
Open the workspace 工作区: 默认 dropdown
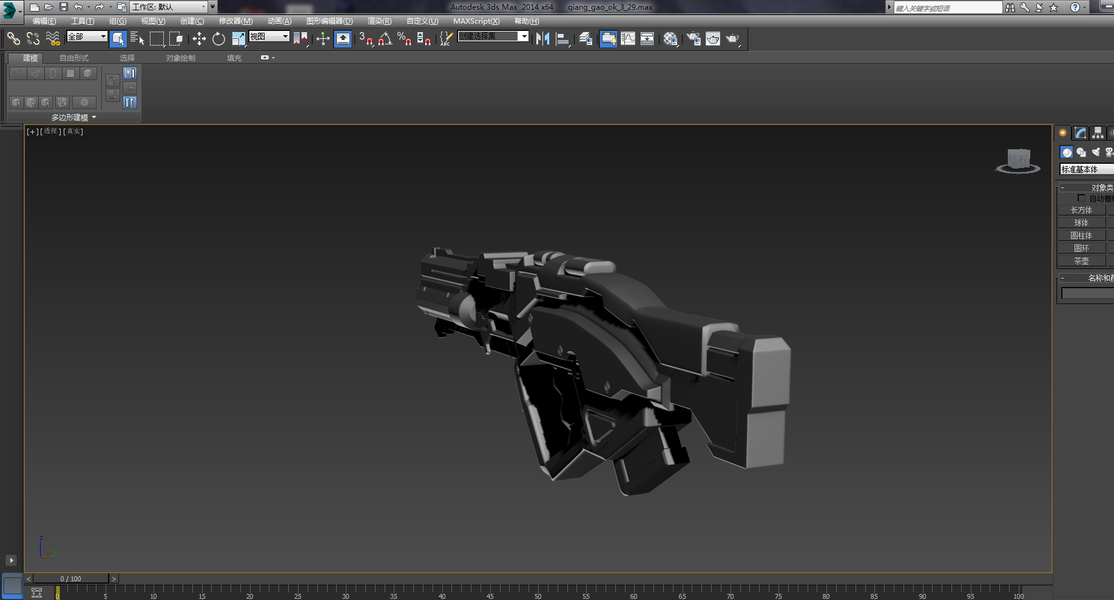(x=168, y=7)
